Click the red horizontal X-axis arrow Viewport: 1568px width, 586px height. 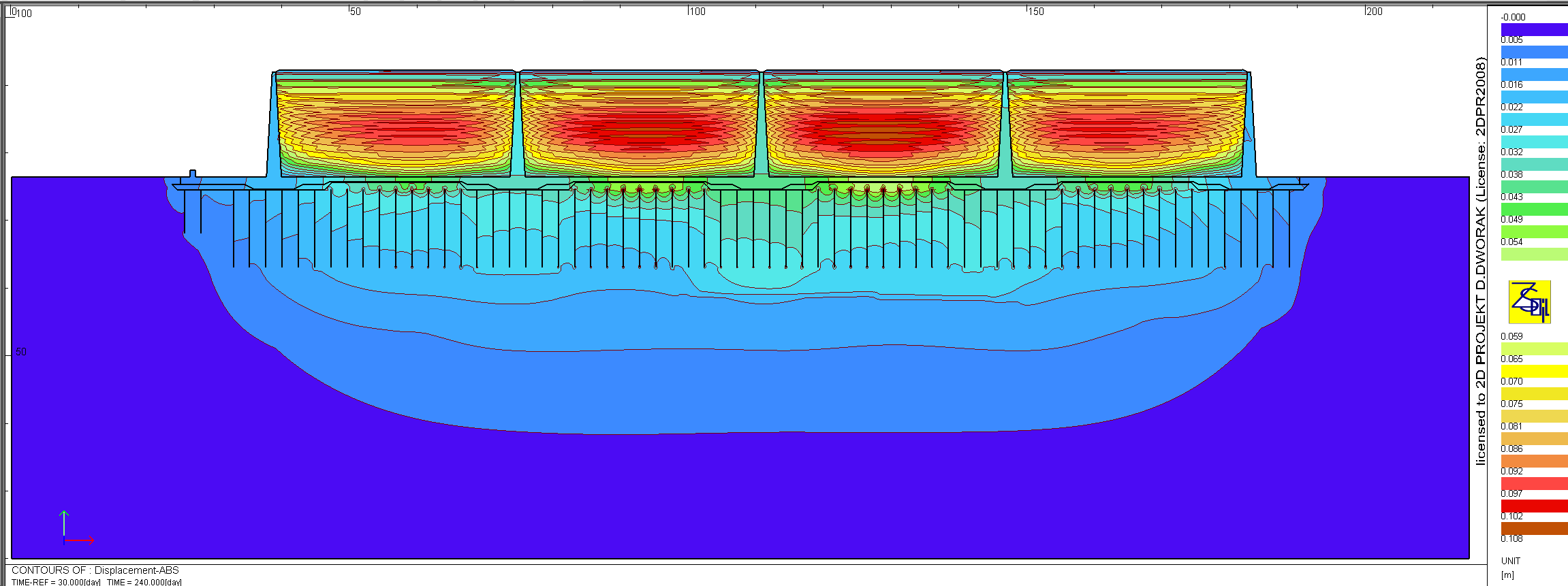pyautogui.click(x=80, y=540)
